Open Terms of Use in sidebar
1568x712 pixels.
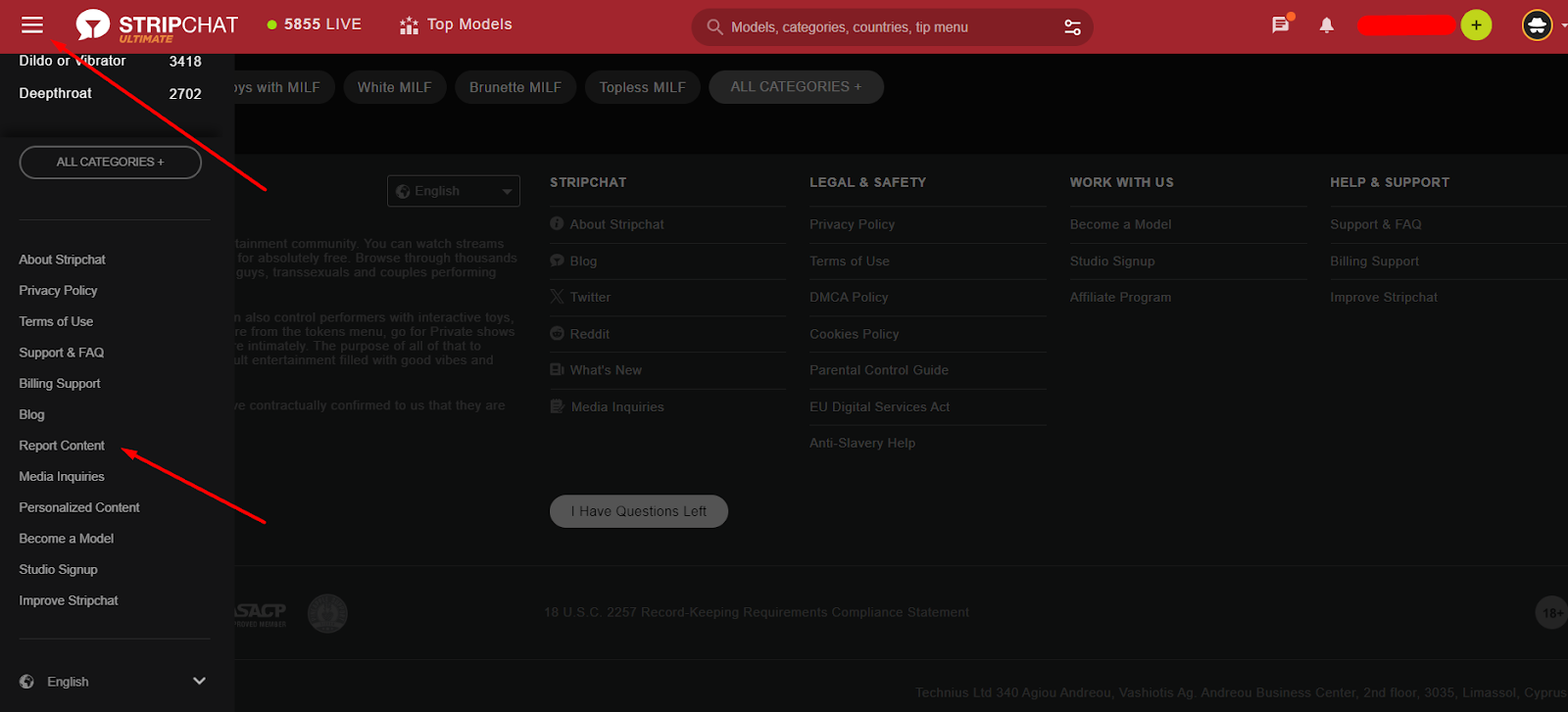(56, 321)
